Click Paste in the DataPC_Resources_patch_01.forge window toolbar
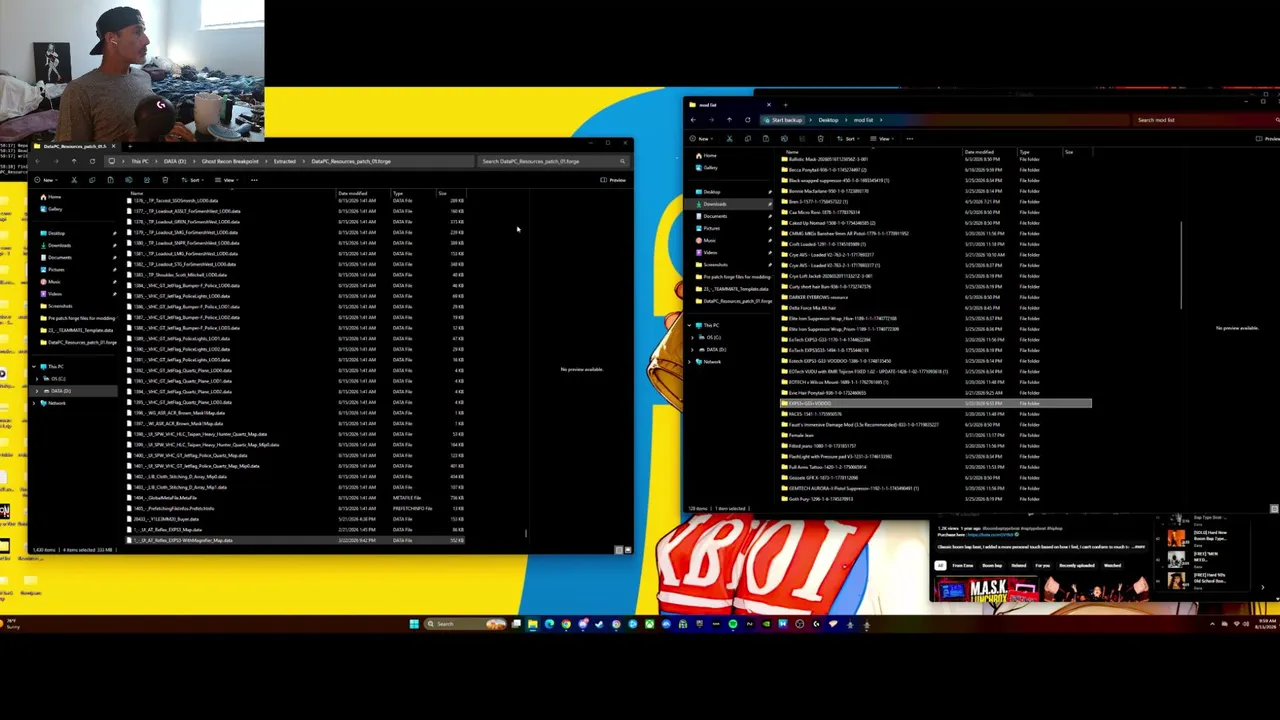 [x=110, y=180]
